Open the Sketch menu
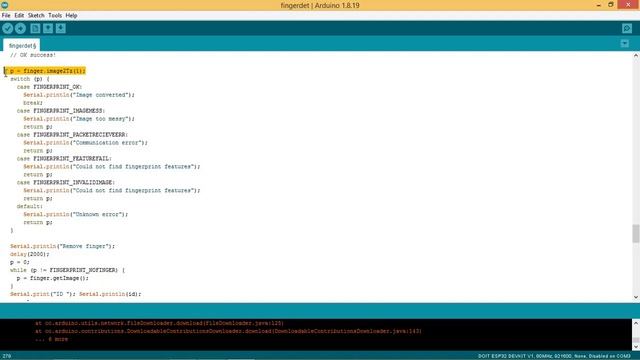 [x=36, y=16]
